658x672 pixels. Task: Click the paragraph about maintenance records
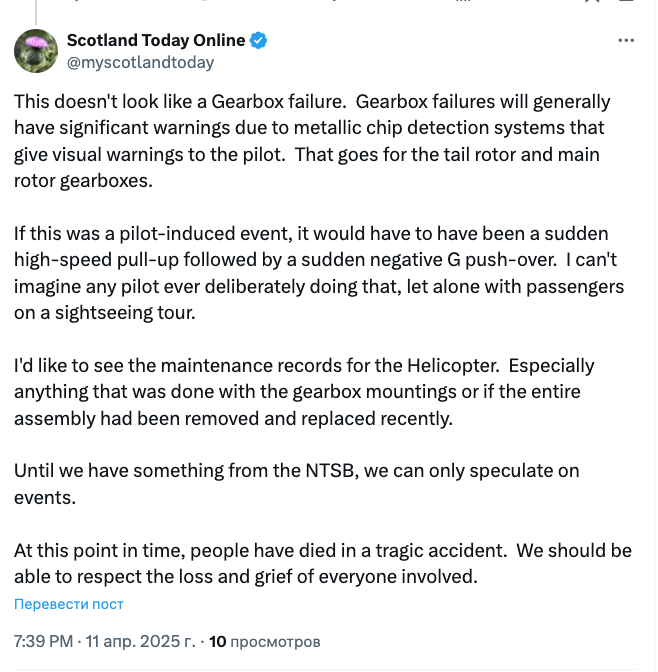(x=304, y=392)
